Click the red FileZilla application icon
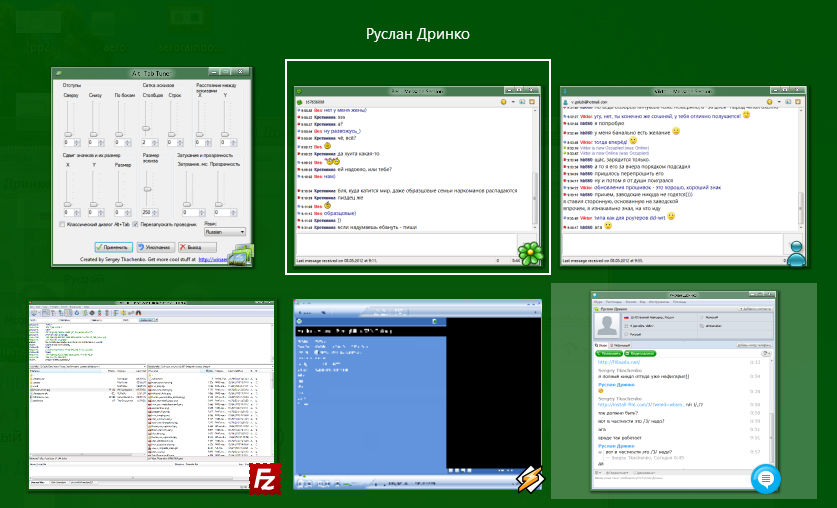This screenshot has width=837, height=508. [265, 479]
